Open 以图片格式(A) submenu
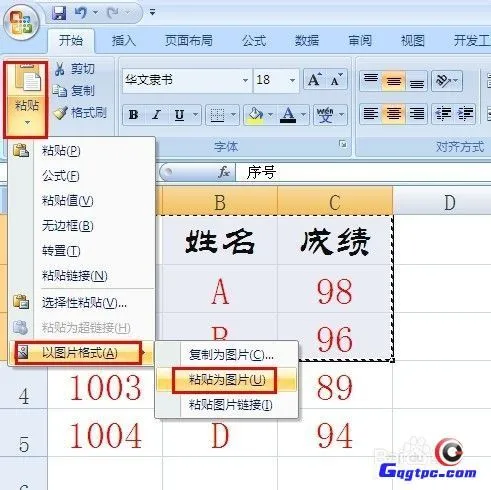 (82, 353)
